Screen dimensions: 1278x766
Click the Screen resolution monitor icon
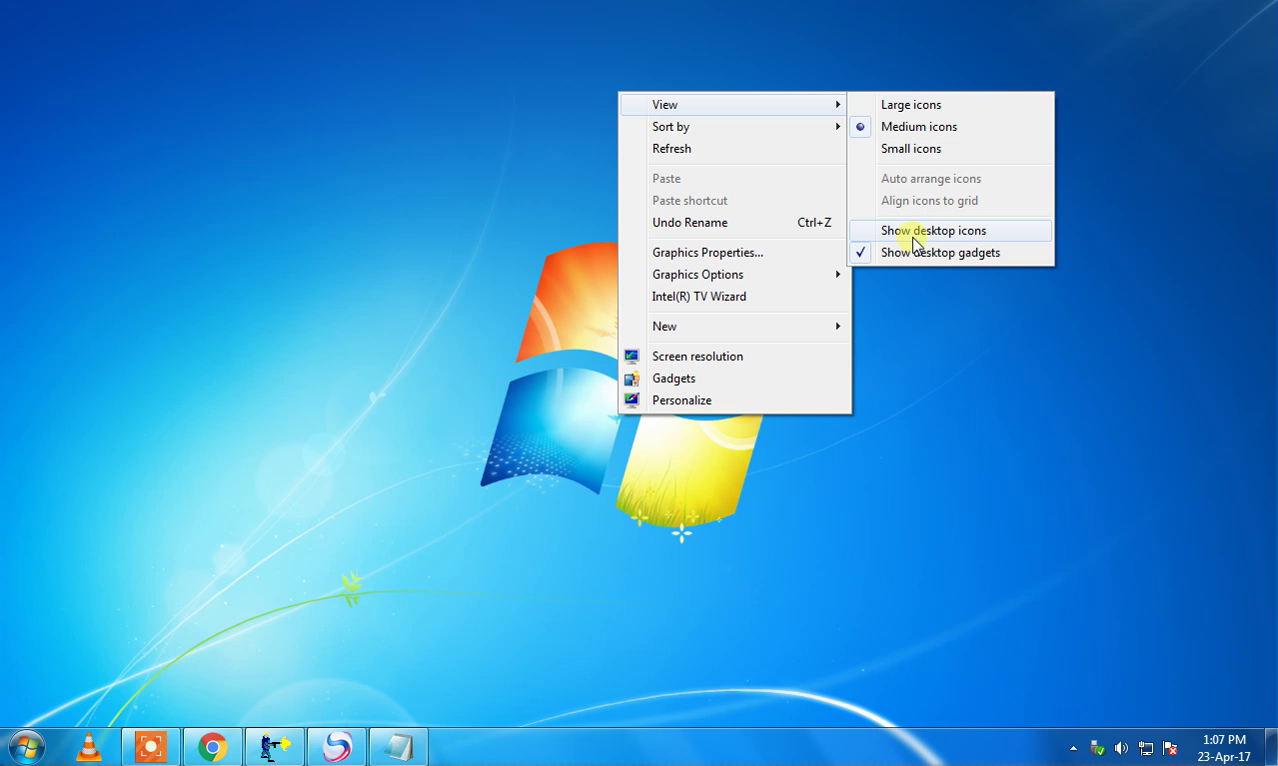point(631,356)
